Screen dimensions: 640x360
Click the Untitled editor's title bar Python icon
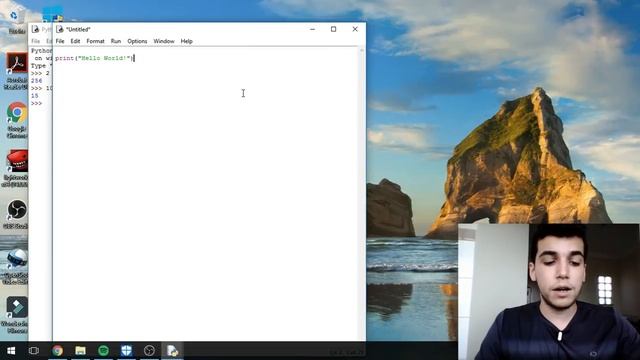pyautogui.click(x=60, y=29)
